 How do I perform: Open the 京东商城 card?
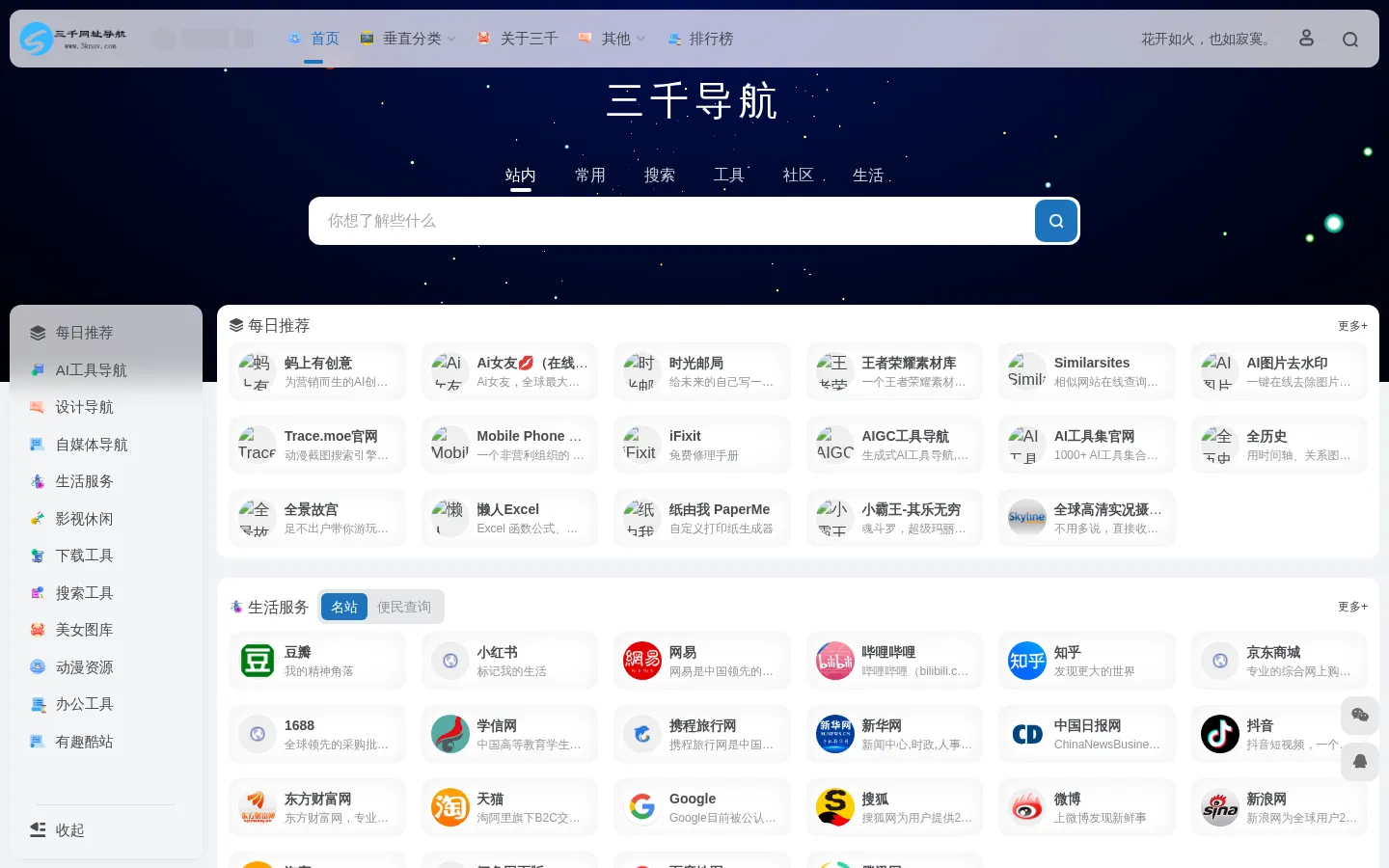pos(1279,661)
